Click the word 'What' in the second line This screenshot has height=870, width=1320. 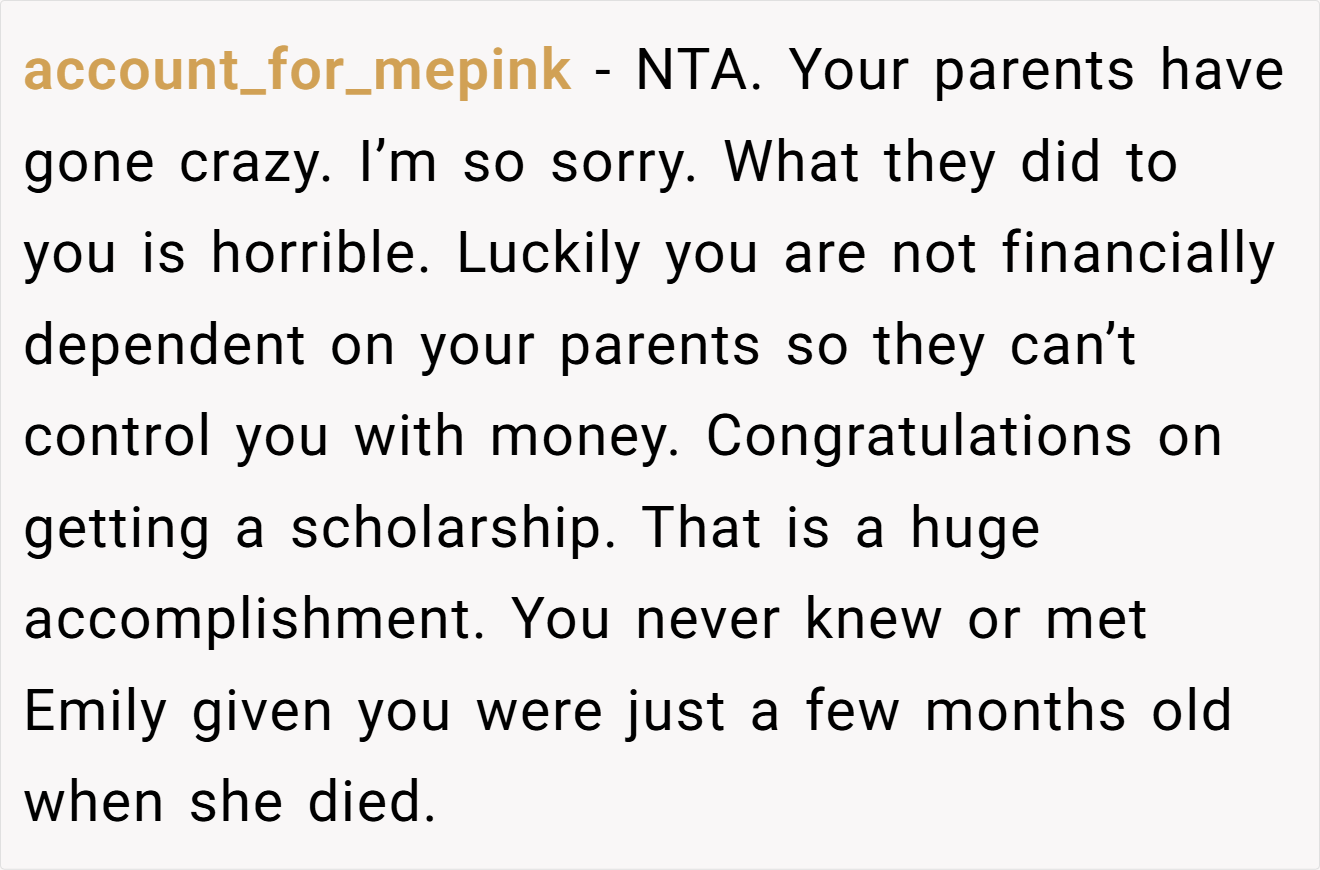(x=791, y=162)
